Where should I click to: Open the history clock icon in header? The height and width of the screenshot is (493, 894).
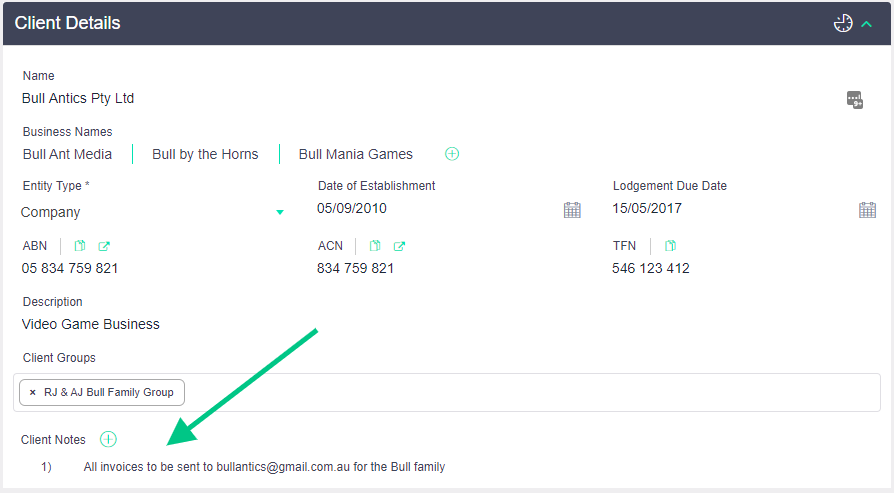[843, 23]
